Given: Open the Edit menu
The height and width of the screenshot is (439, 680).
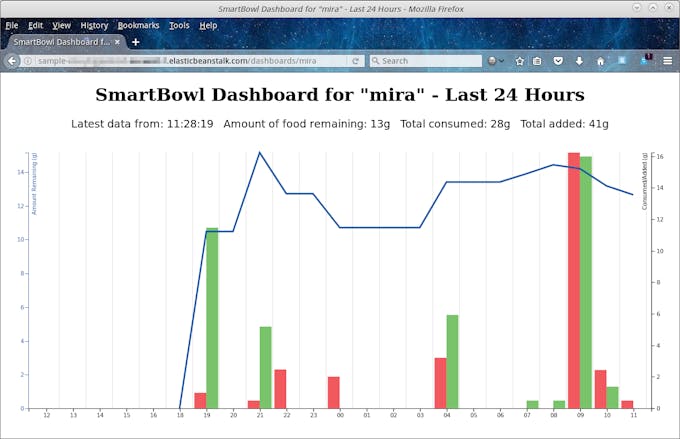Looking at the screenshot, I should tap(36, 26).
